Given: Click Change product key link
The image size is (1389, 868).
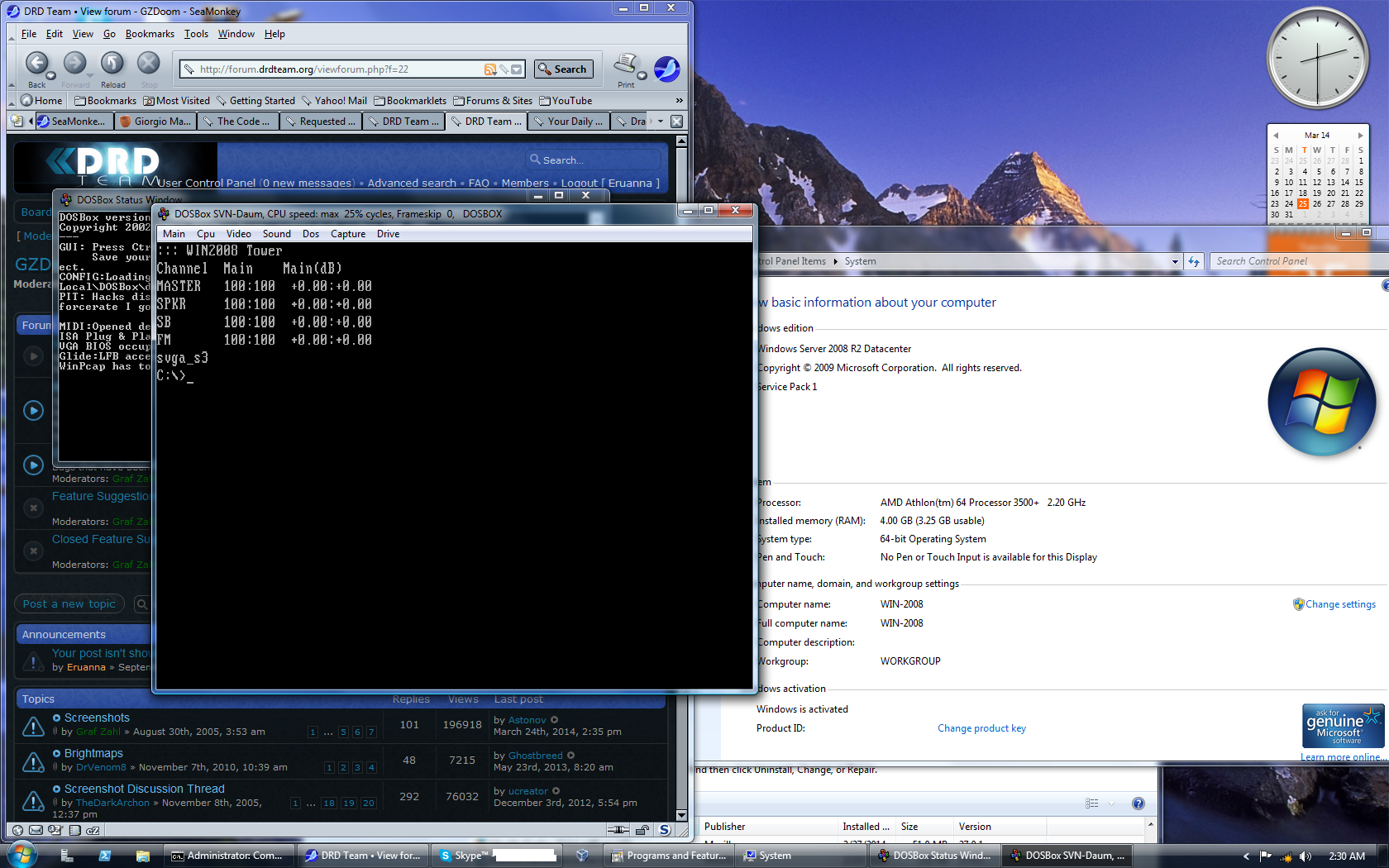Looking at the screenshot, I should point(981,728).
